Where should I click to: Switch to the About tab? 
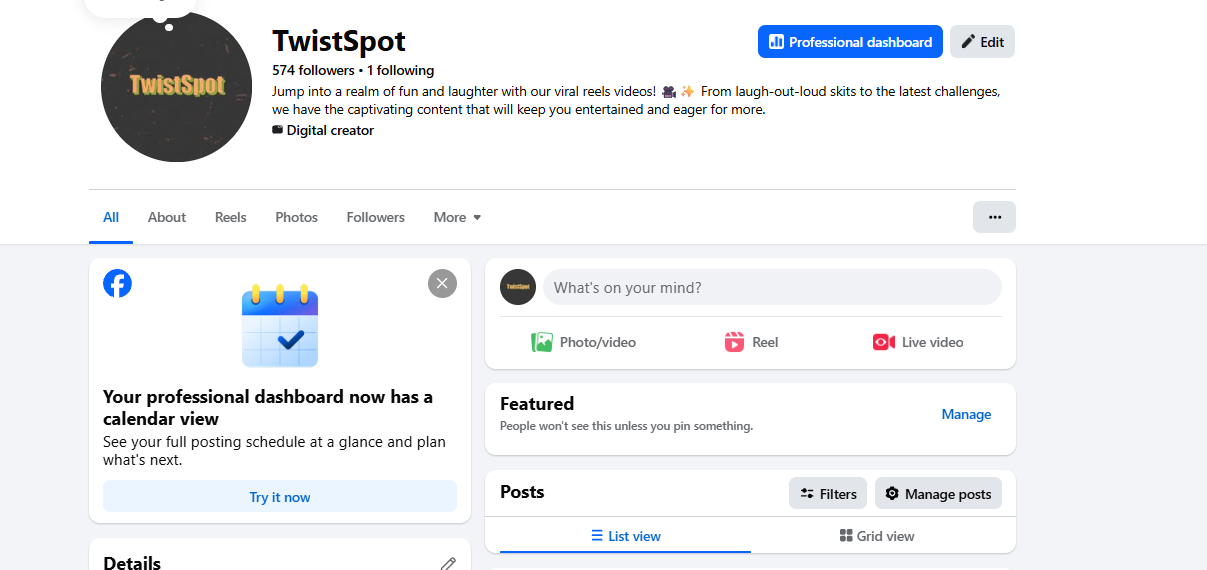point(167,217)
